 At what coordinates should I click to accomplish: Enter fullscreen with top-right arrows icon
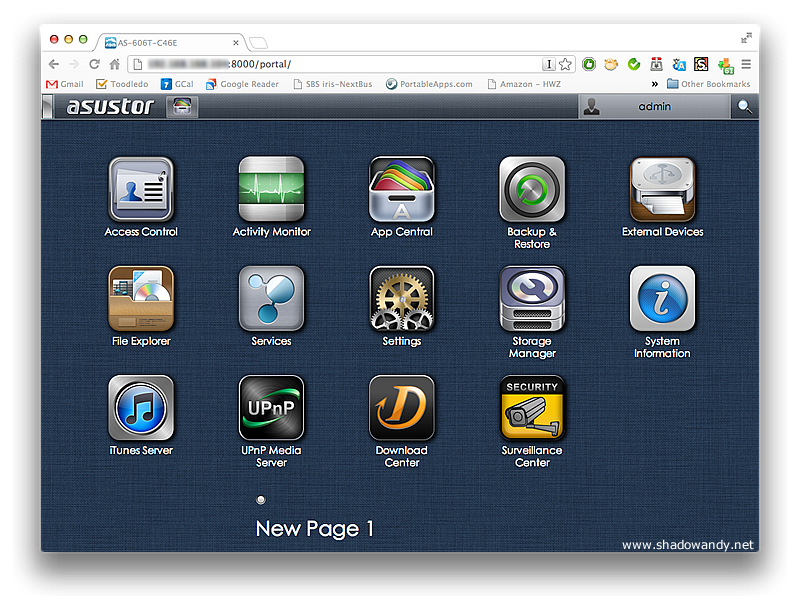[x=746, y=38]
